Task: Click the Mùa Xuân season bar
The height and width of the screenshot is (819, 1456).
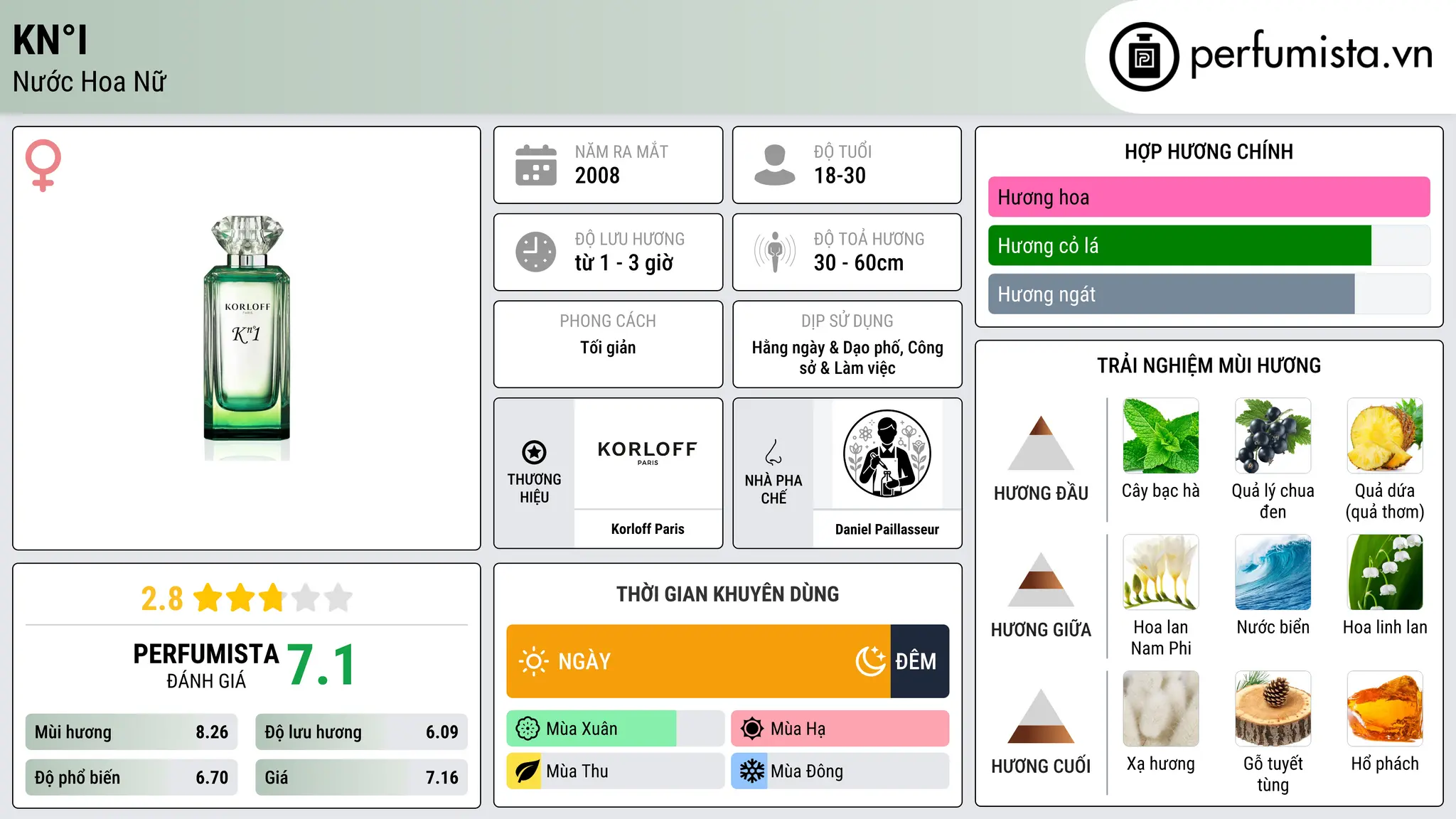Action: click(615, 729)
